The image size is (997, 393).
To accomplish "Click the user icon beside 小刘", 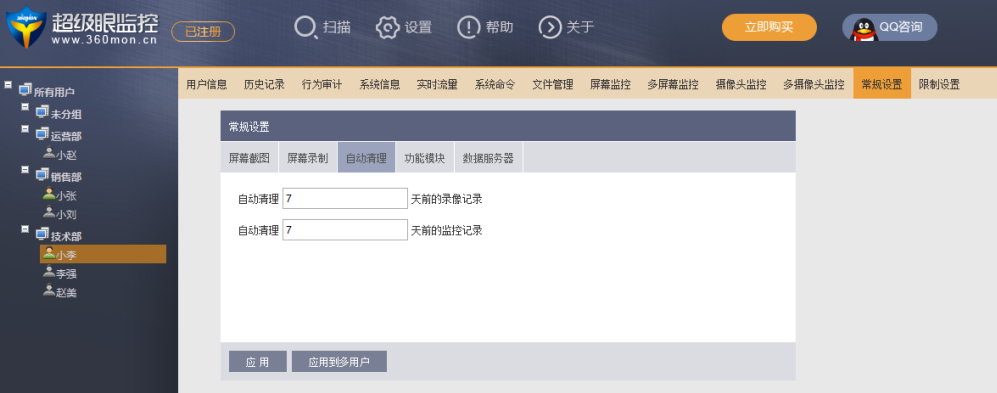I will click(x=49, y=212).
